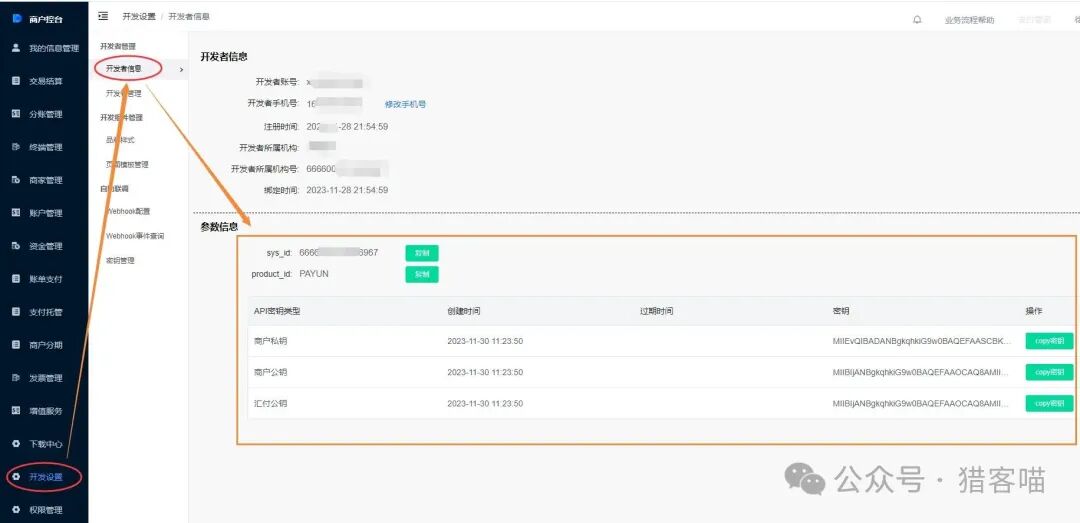Click the 自助联调 group label
Image resolution: width=1080 pixels, height=523 pixels.
(114, 188)
